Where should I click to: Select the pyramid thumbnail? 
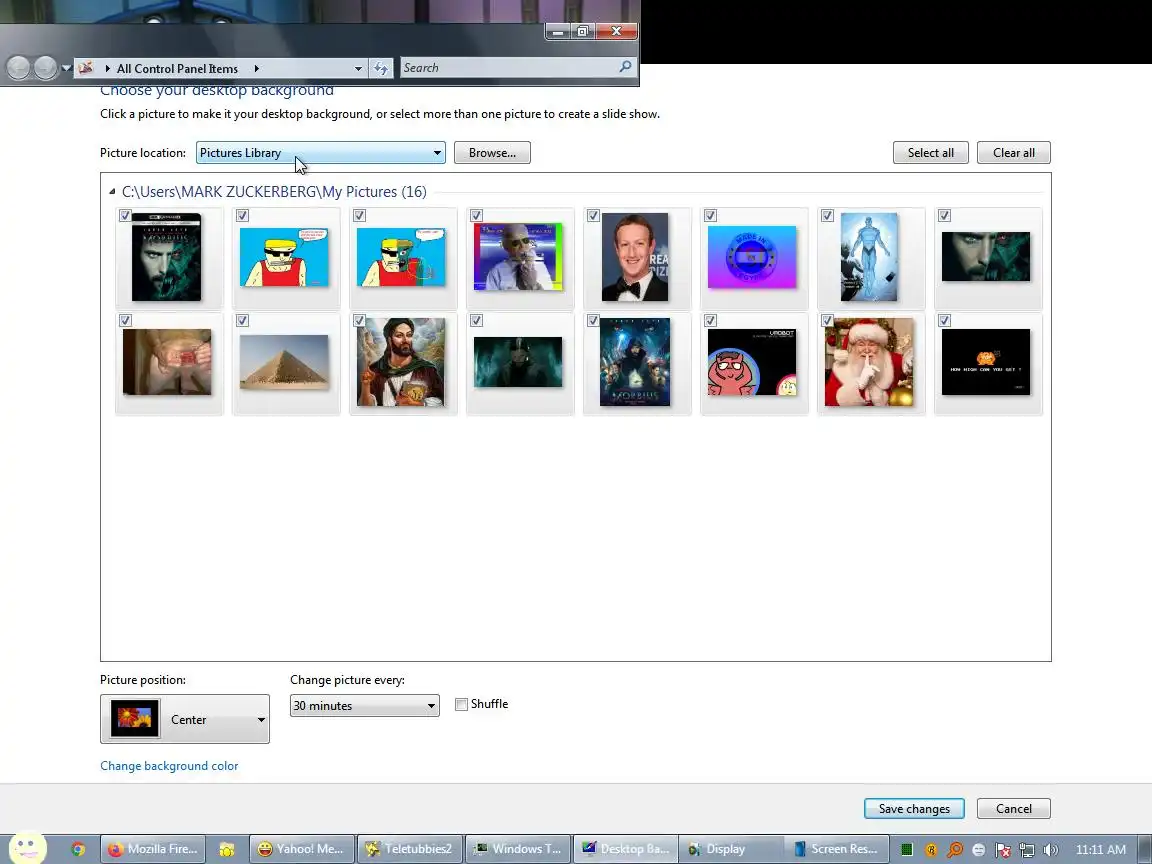284,362
